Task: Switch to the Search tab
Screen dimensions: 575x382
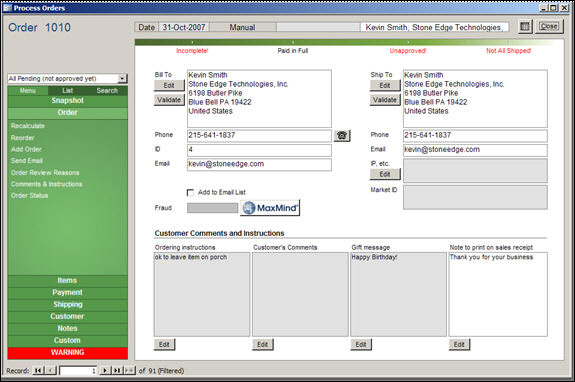Action: coord(107,91)
